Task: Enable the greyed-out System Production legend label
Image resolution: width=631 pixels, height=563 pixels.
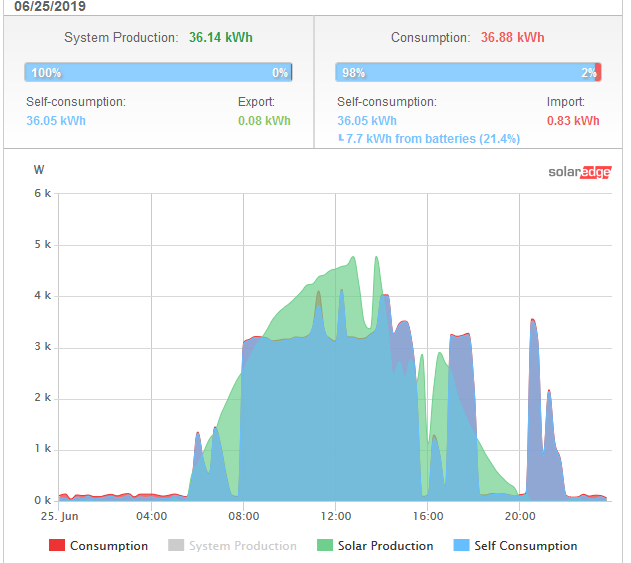Action: (242, 546)
